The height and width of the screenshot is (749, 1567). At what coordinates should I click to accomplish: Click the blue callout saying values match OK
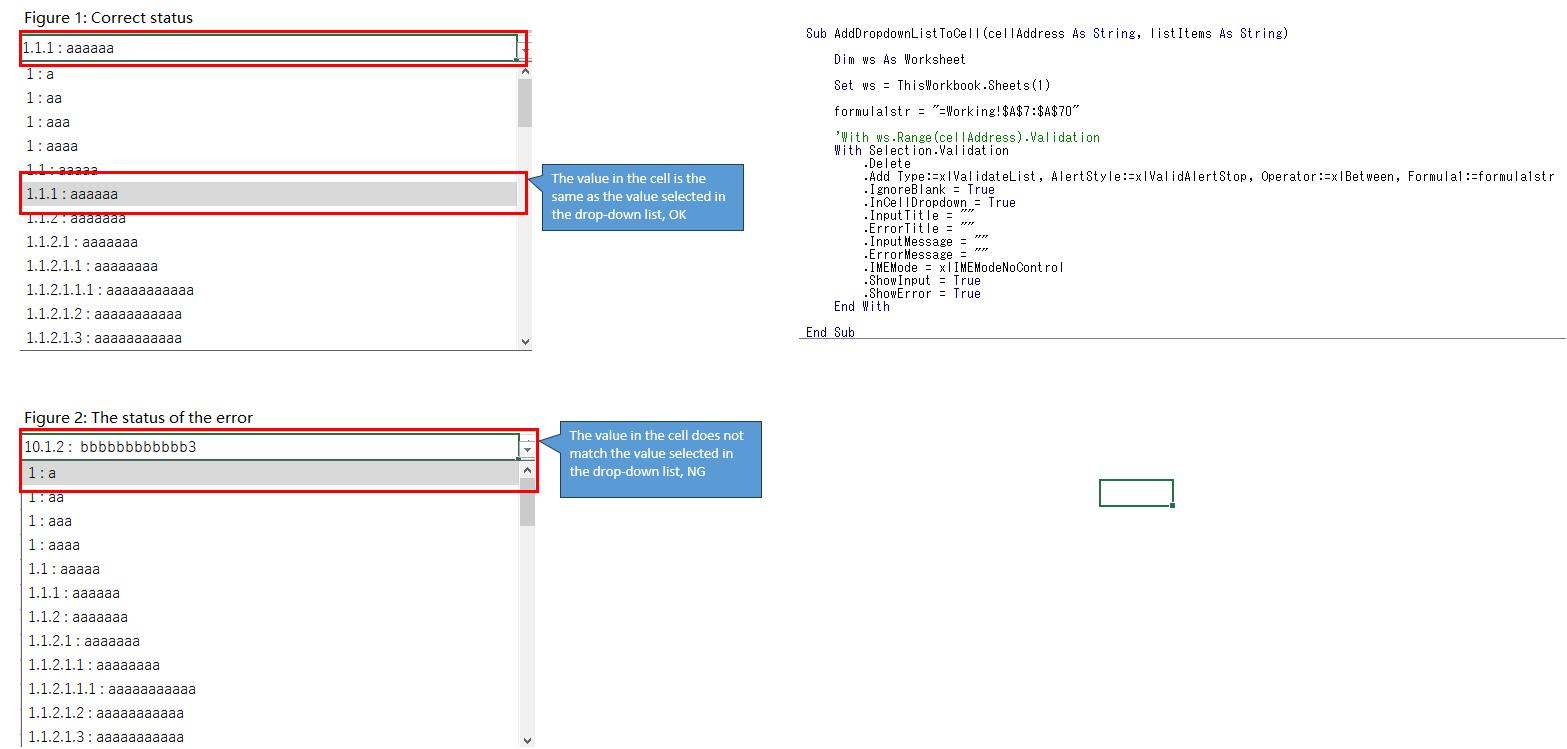coord(642,197)
